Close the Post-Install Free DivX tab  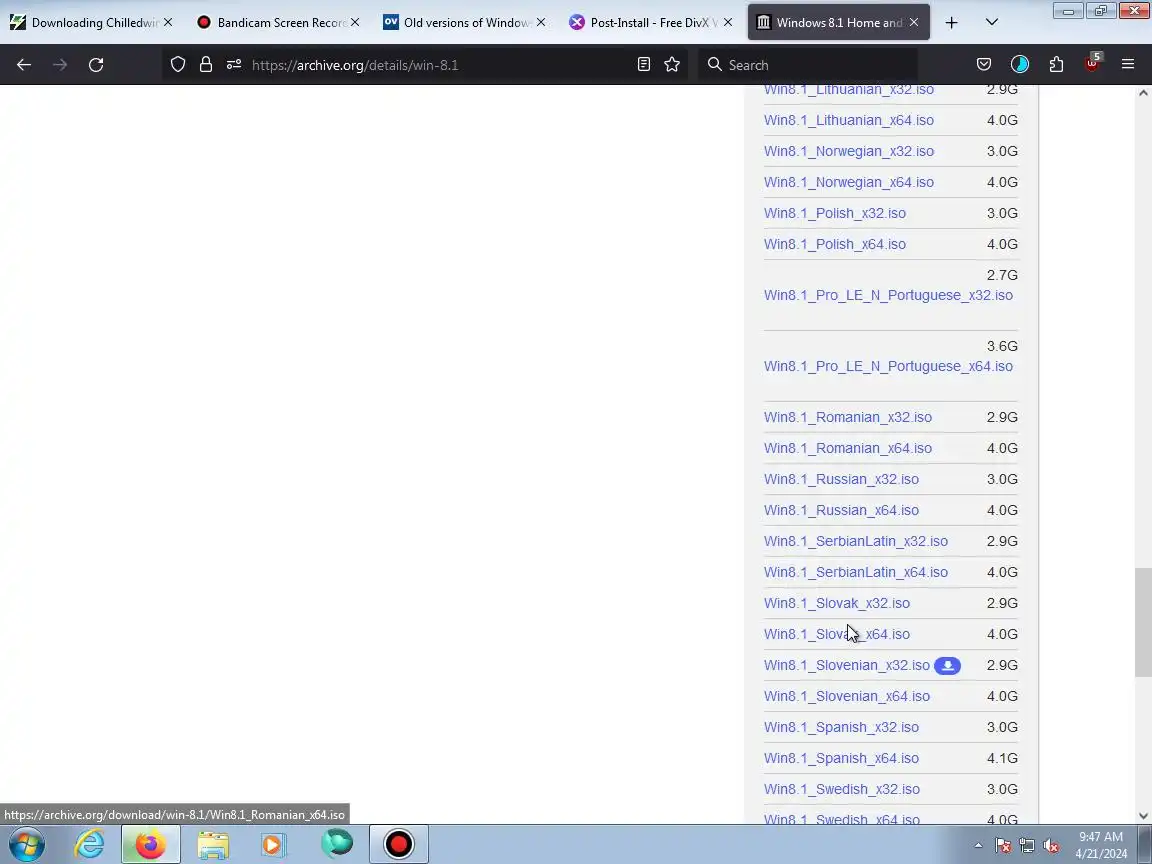coord(727,23)
